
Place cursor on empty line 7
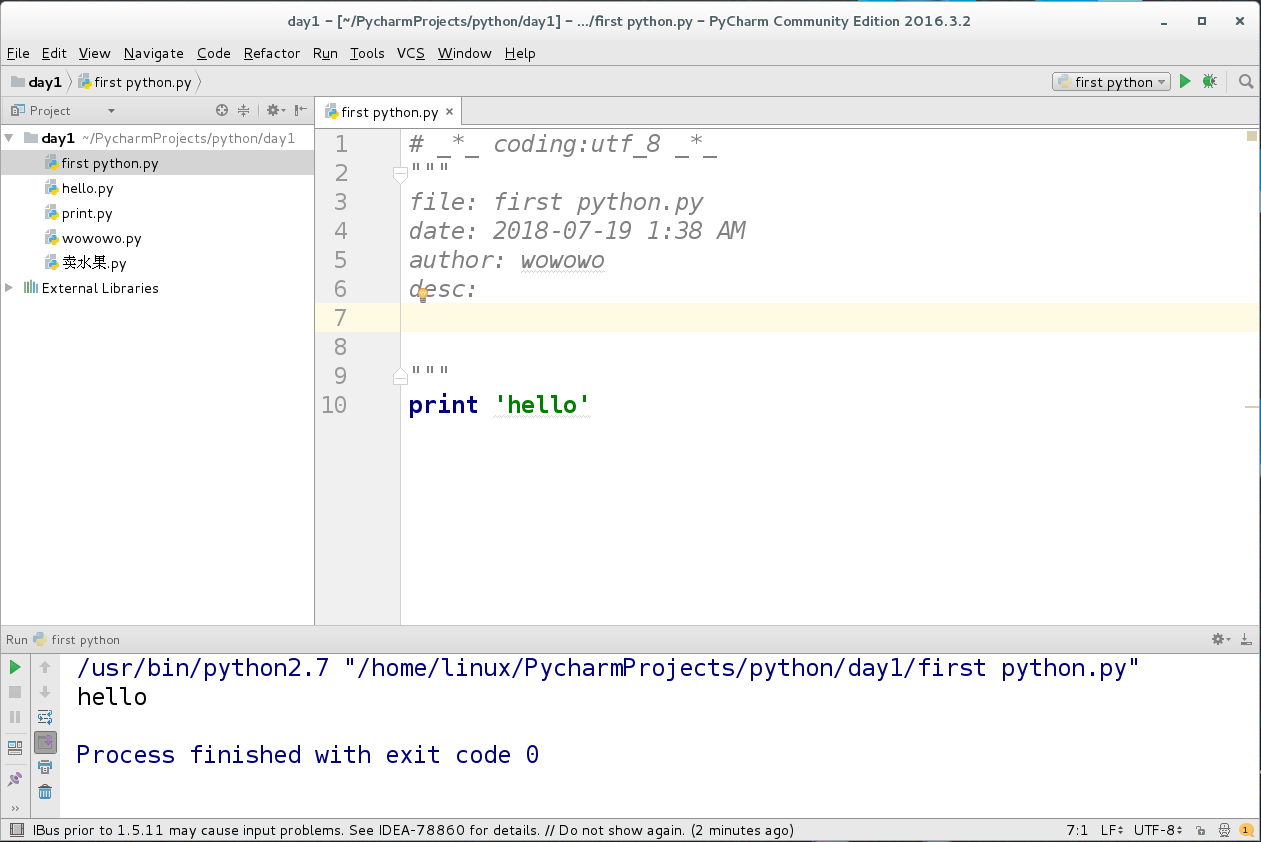click(830, 317)
